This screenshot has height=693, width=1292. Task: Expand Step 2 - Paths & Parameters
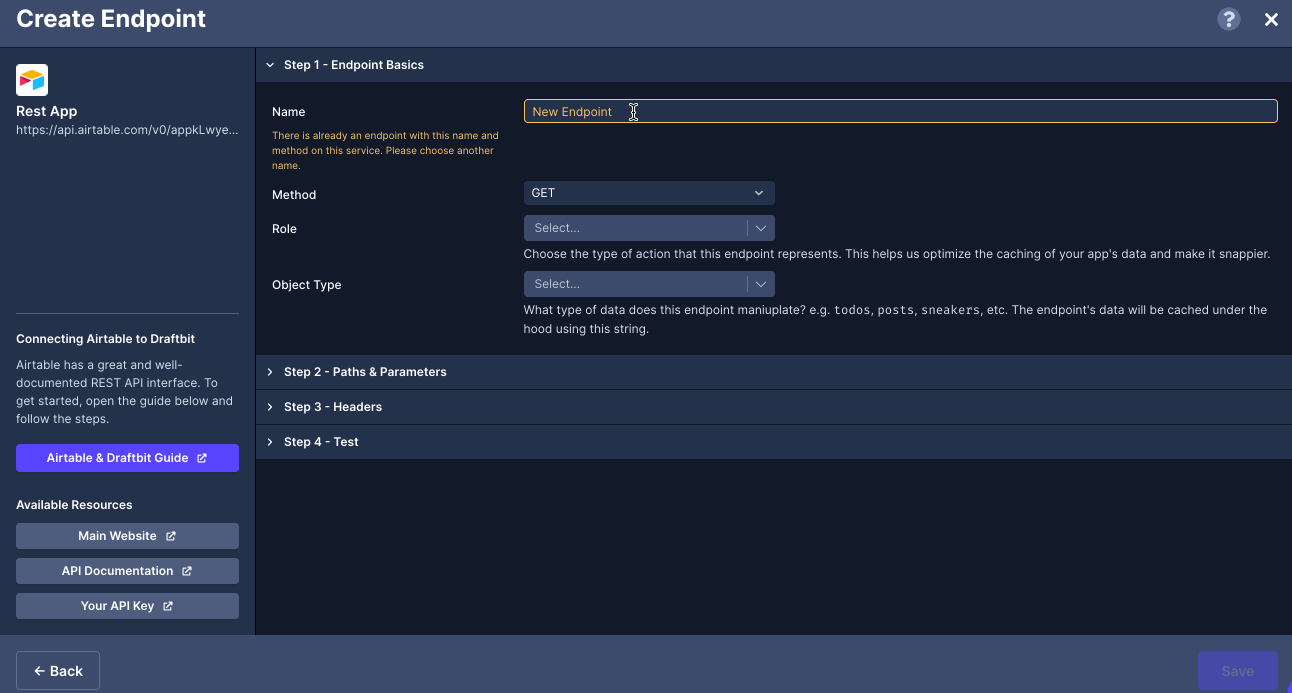click(x=774, y=372)
